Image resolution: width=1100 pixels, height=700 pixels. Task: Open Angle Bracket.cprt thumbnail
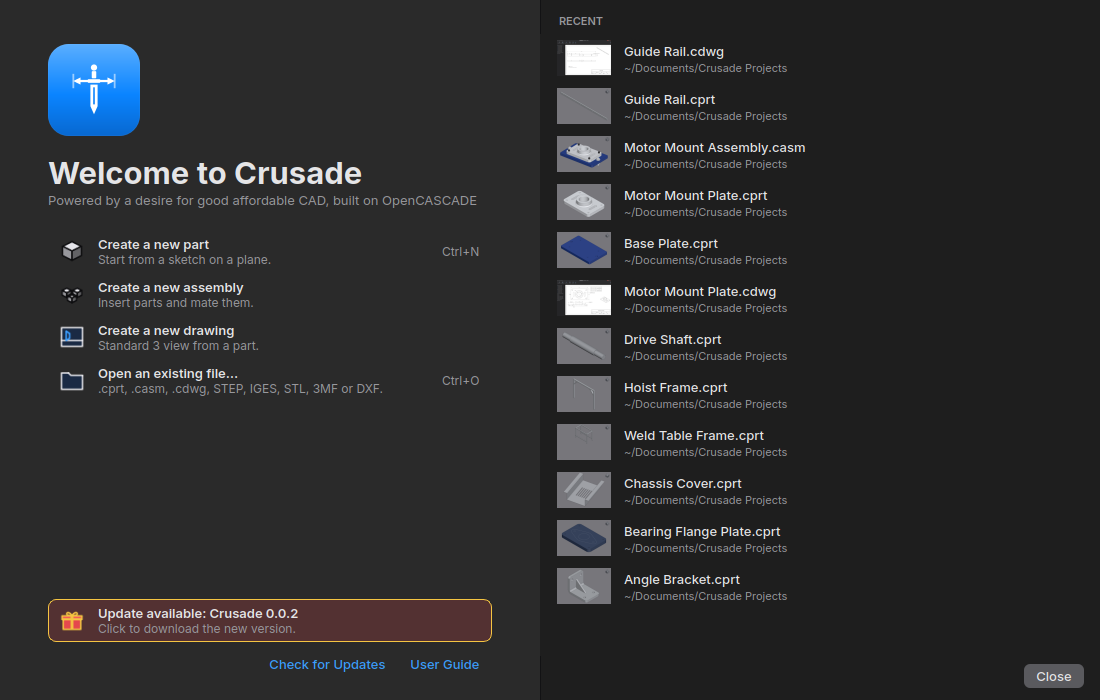(x=584, y=586)
